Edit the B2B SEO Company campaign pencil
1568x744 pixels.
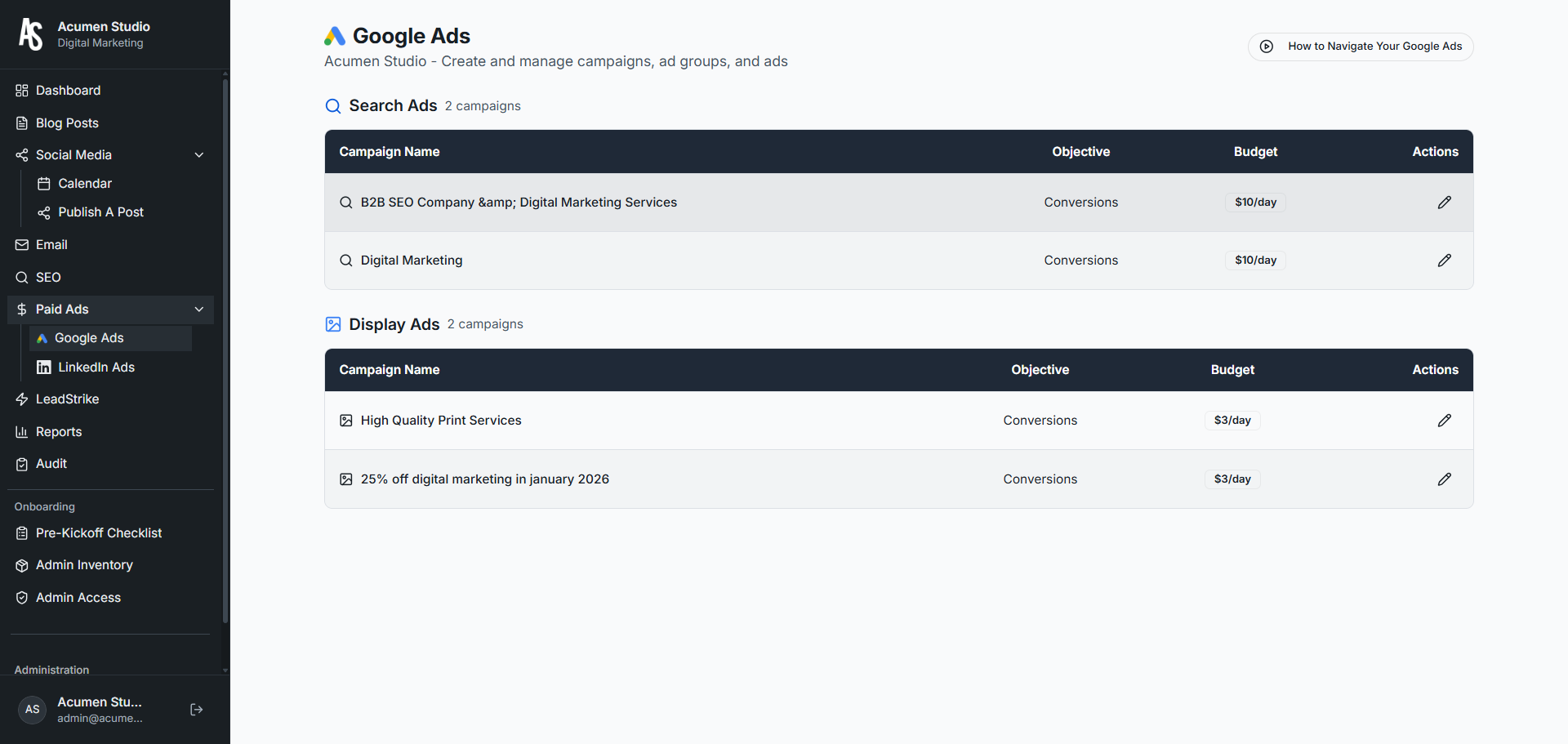pyautogui.click(x=1445, y=203)
